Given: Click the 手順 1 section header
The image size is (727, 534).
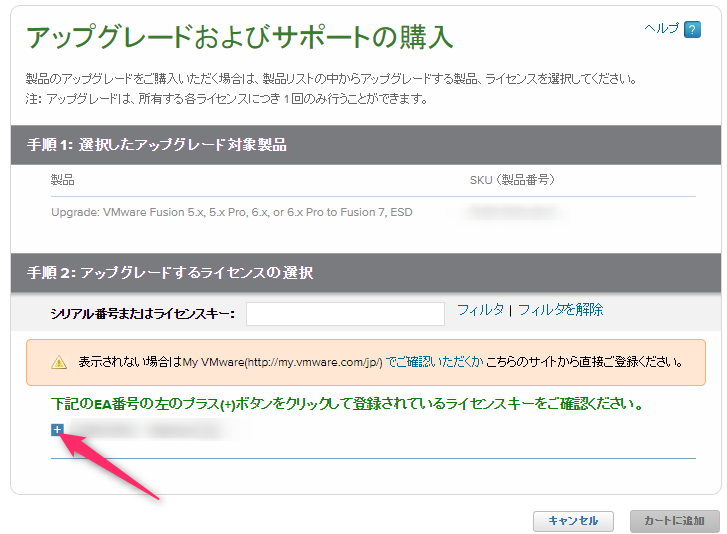Looking at the screenshot, I should coord(366,145).
